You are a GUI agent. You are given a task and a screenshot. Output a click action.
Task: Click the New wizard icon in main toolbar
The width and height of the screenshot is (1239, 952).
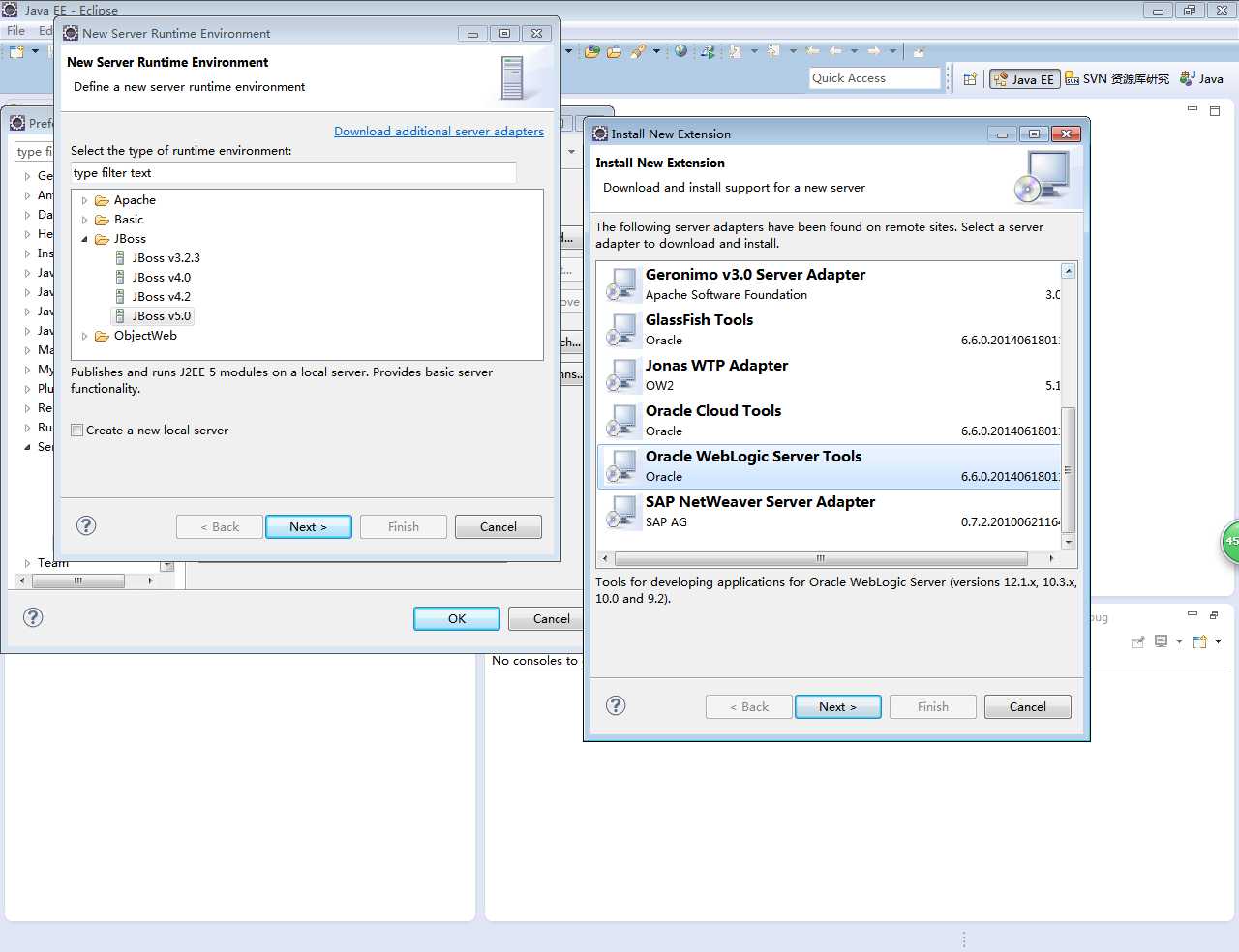click(16, 51)
